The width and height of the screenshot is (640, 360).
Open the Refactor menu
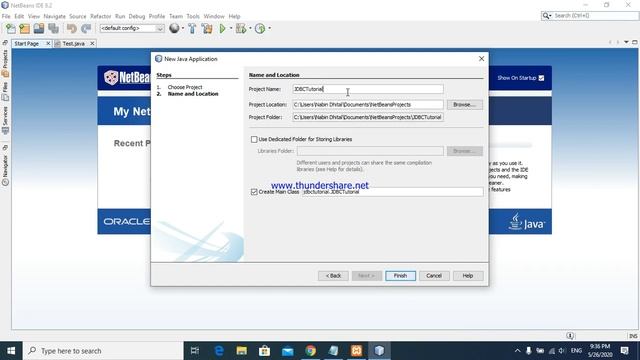(100, 16)
